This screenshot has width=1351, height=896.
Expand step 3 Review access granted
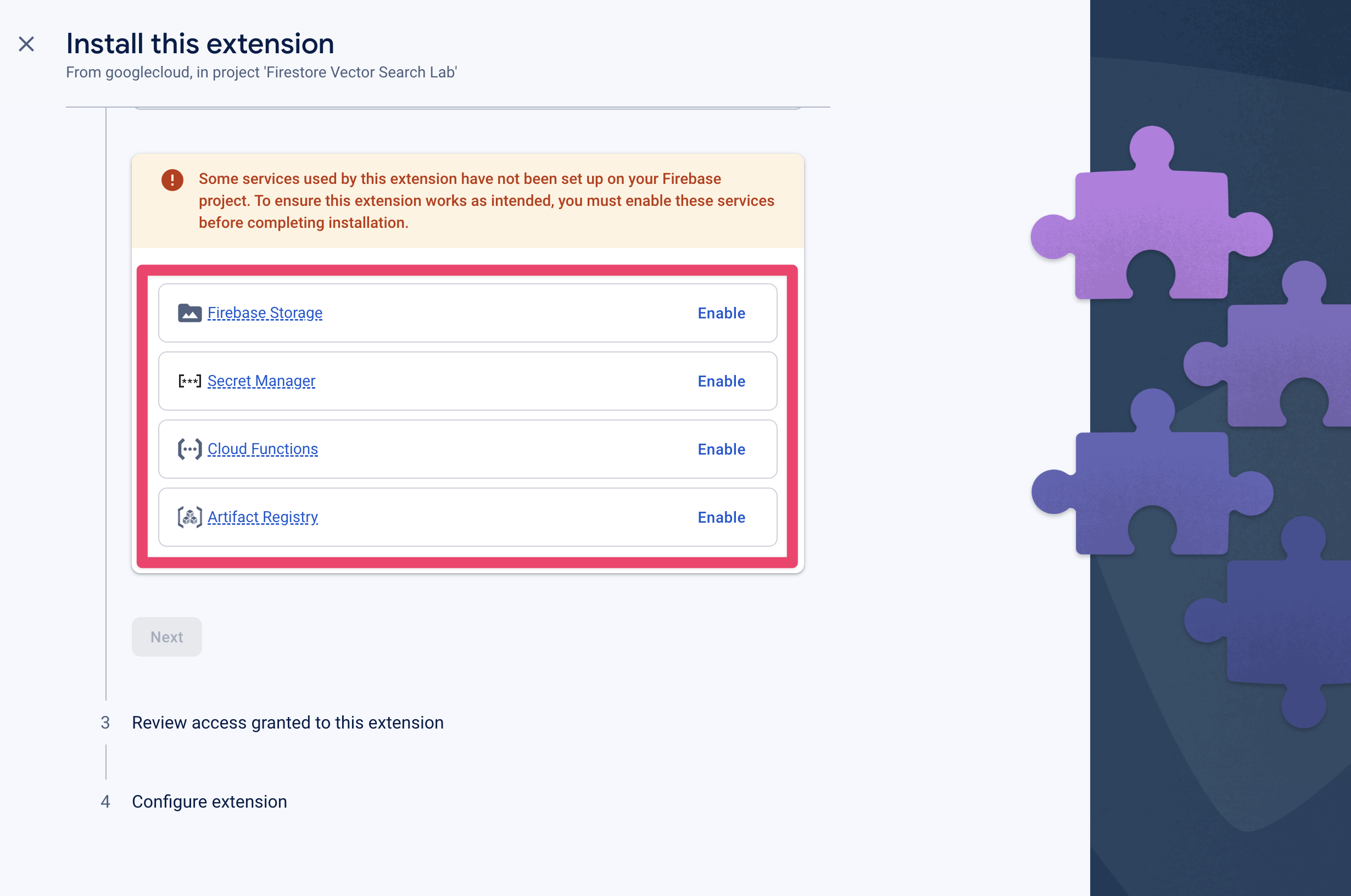[x=287, y=722]
